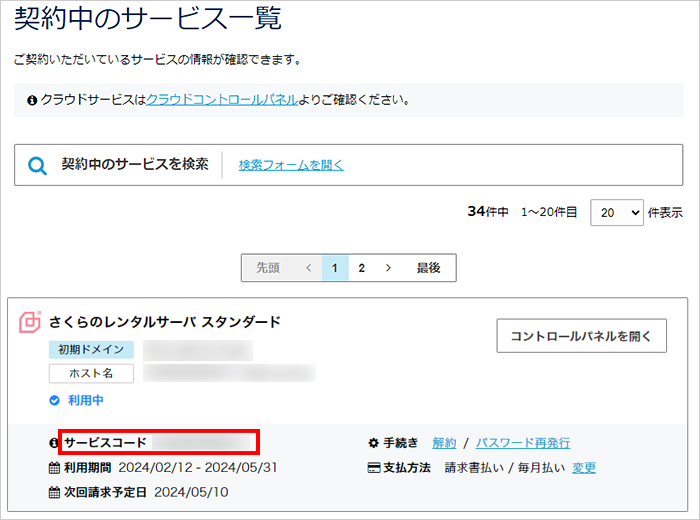Click the 1～20件目 range text
The width and height of the screenshot is (700, 520).
point(549,212)
